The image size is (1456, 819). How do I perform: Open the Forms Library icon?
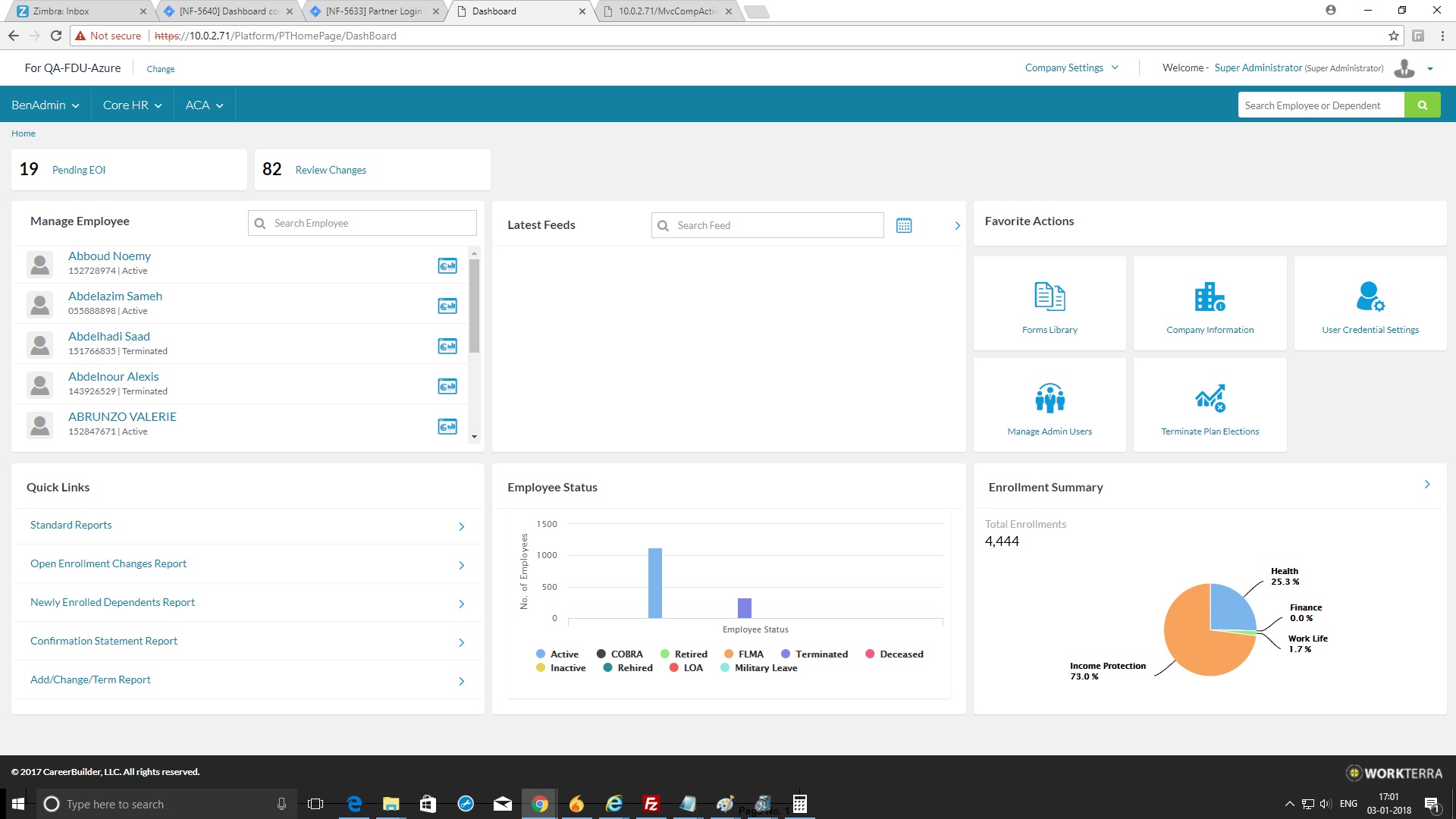point(1050,297)
